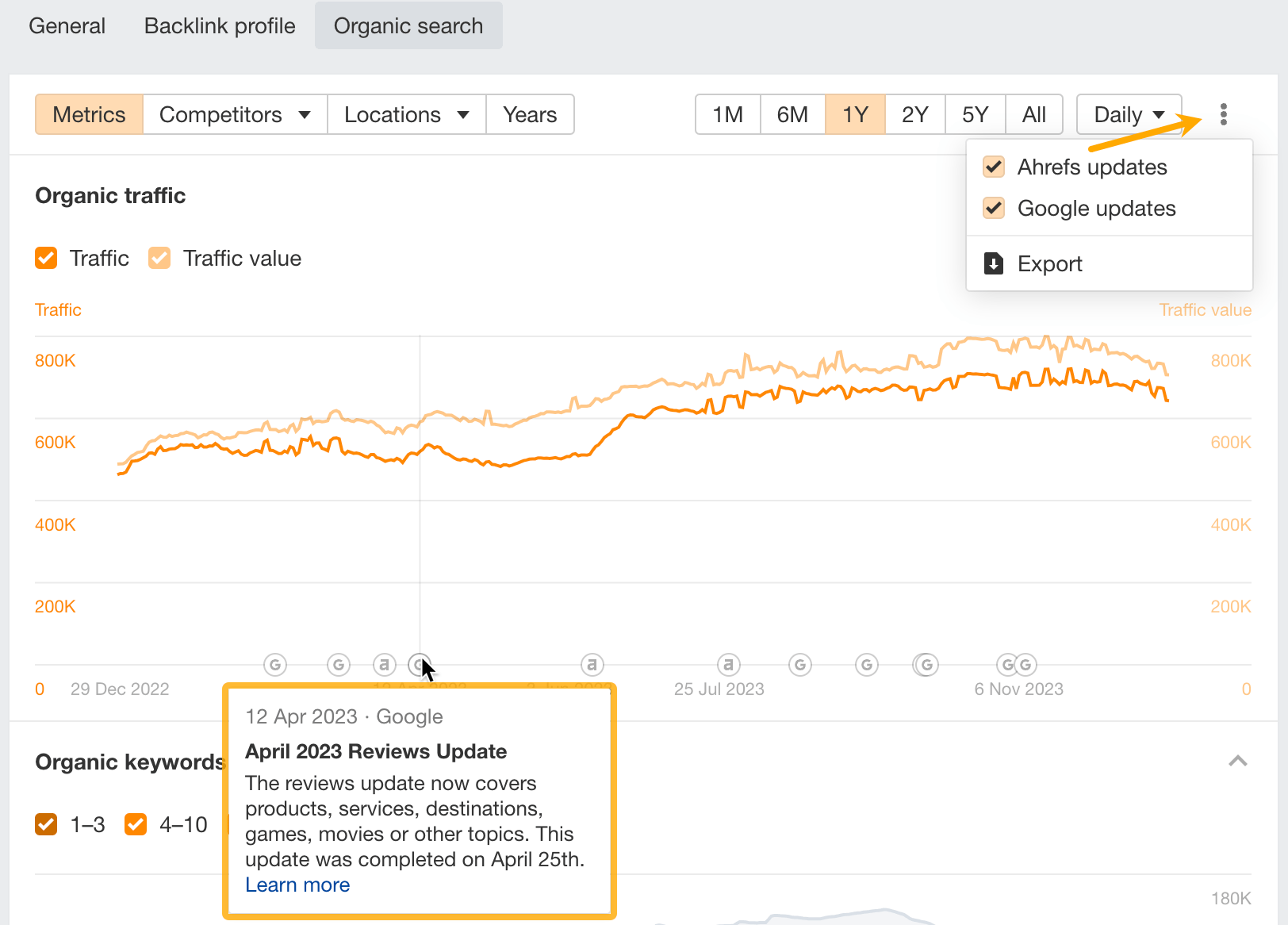Open the Daily interval dropdown
Viewport: 1288px width, 925px height.
click(x=1129, y=114)
